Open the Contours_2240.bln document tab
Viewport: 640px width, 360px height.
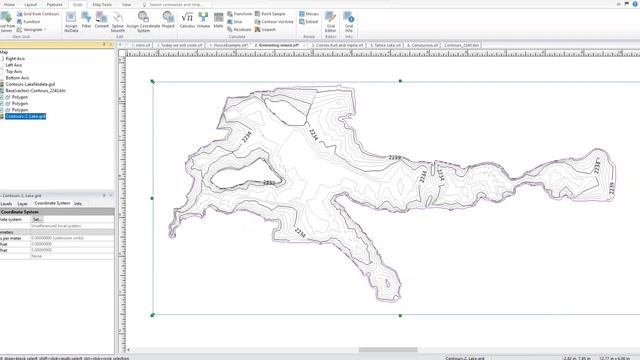coord(461,45)
